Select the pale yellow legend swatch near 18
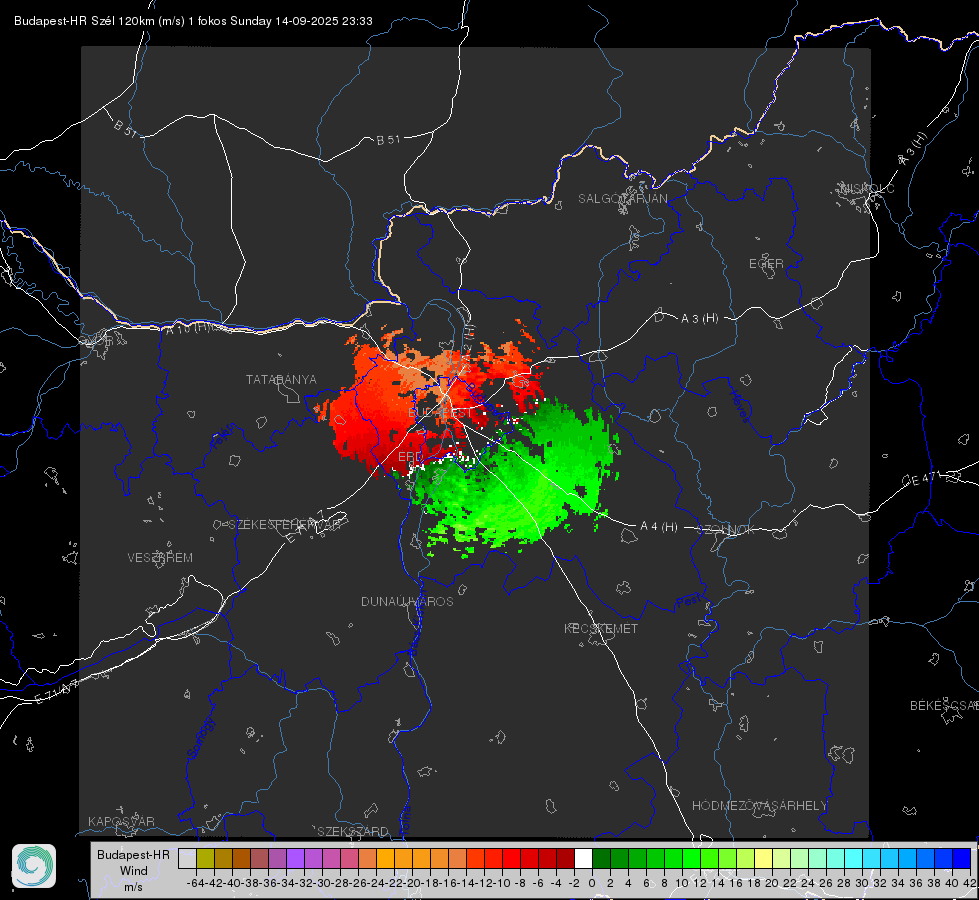This screenshot has height=900, width=979. click(764, 858)
